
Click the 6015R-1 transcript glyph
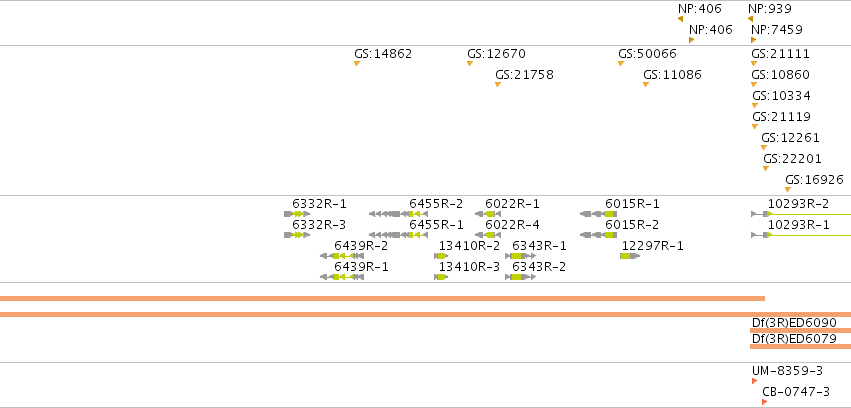tap(598, 214)
